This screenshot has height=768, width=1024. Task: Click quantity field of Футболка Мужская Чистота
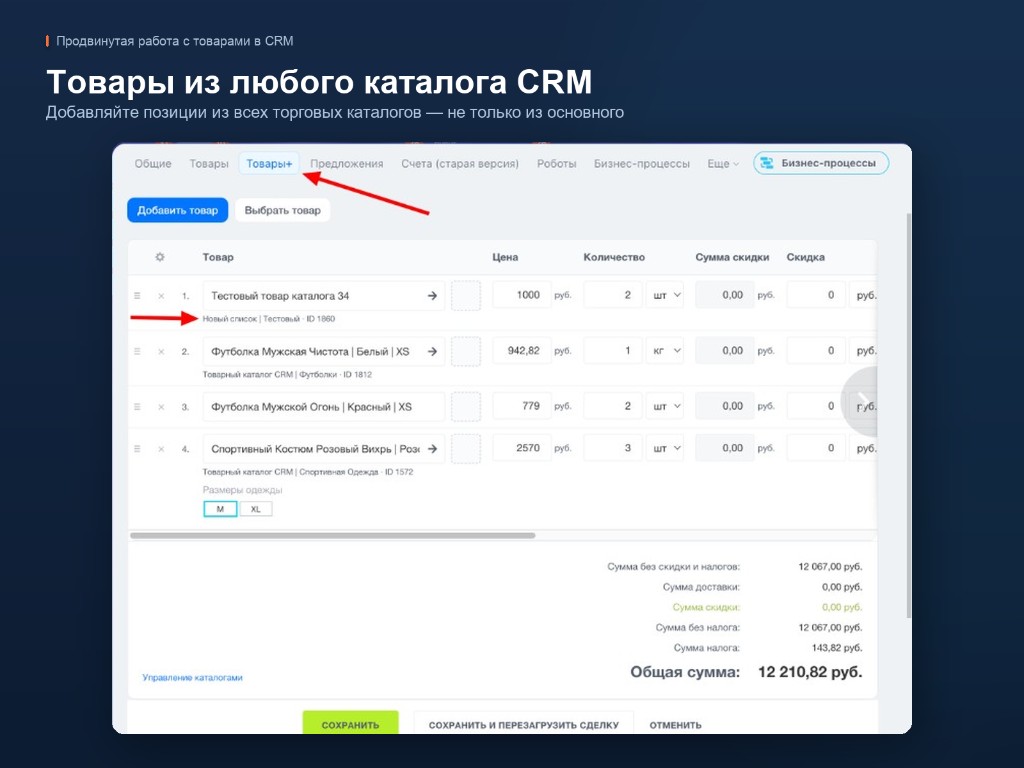click(x=613, y=351)
